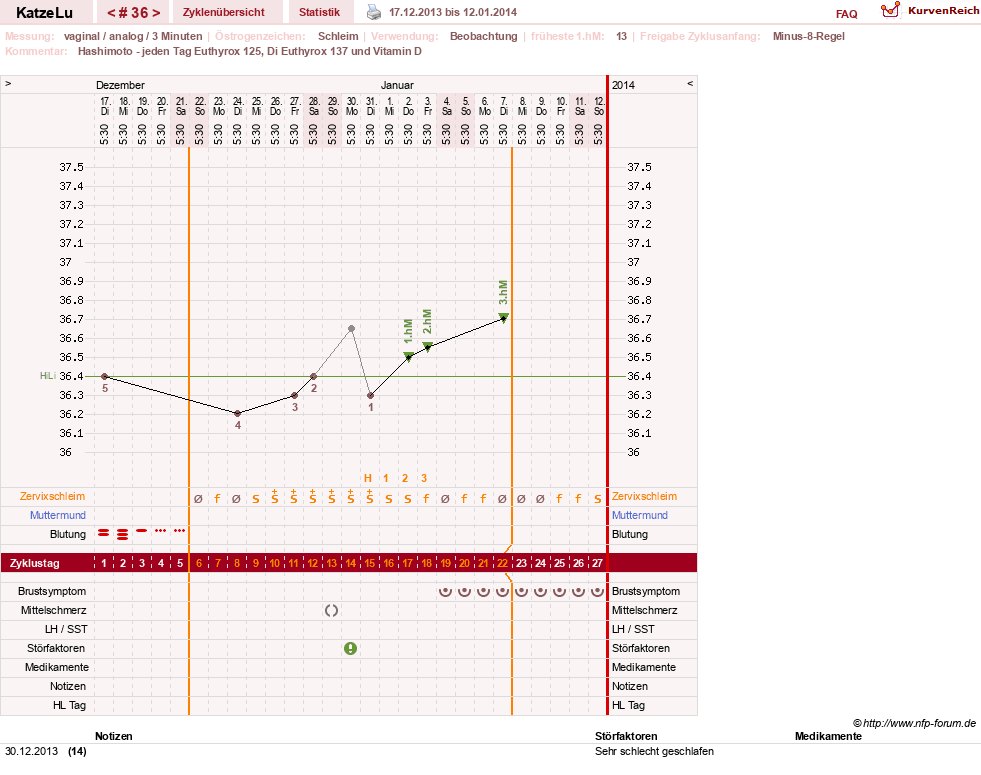Select cycle day 1 in Zyklustag bar

coord(104,563)
